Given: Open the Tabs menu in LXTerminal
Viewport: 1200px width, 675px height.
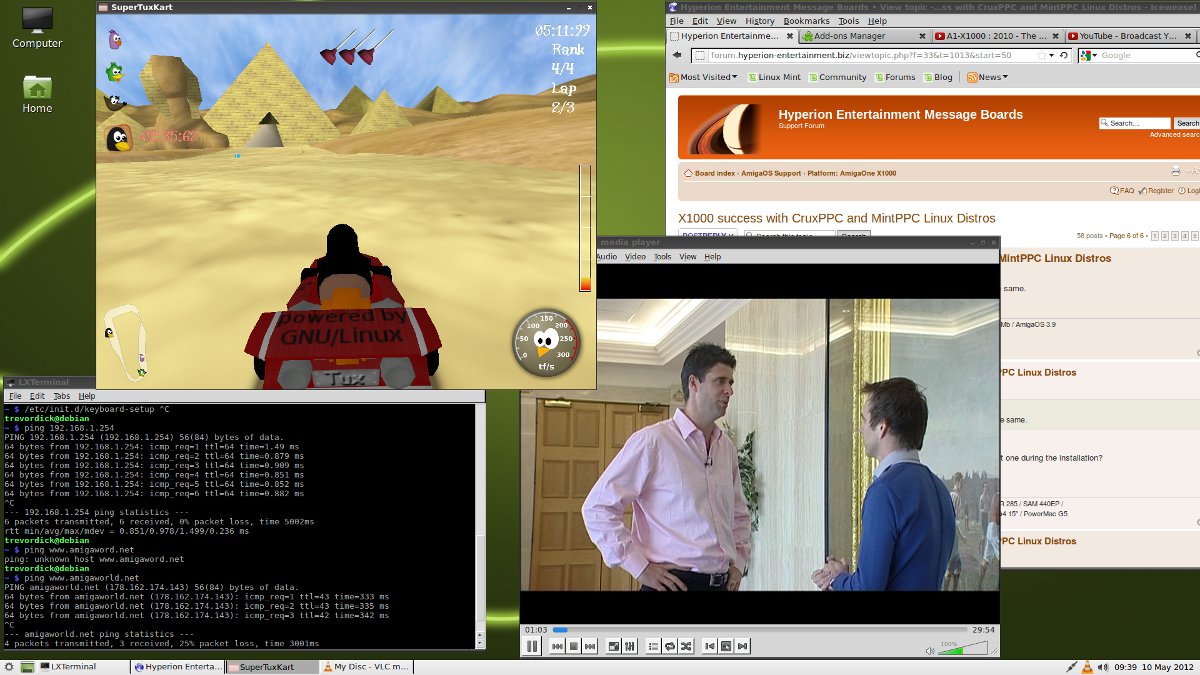Looking at the screenshot, I should click(x=61, y=396).
